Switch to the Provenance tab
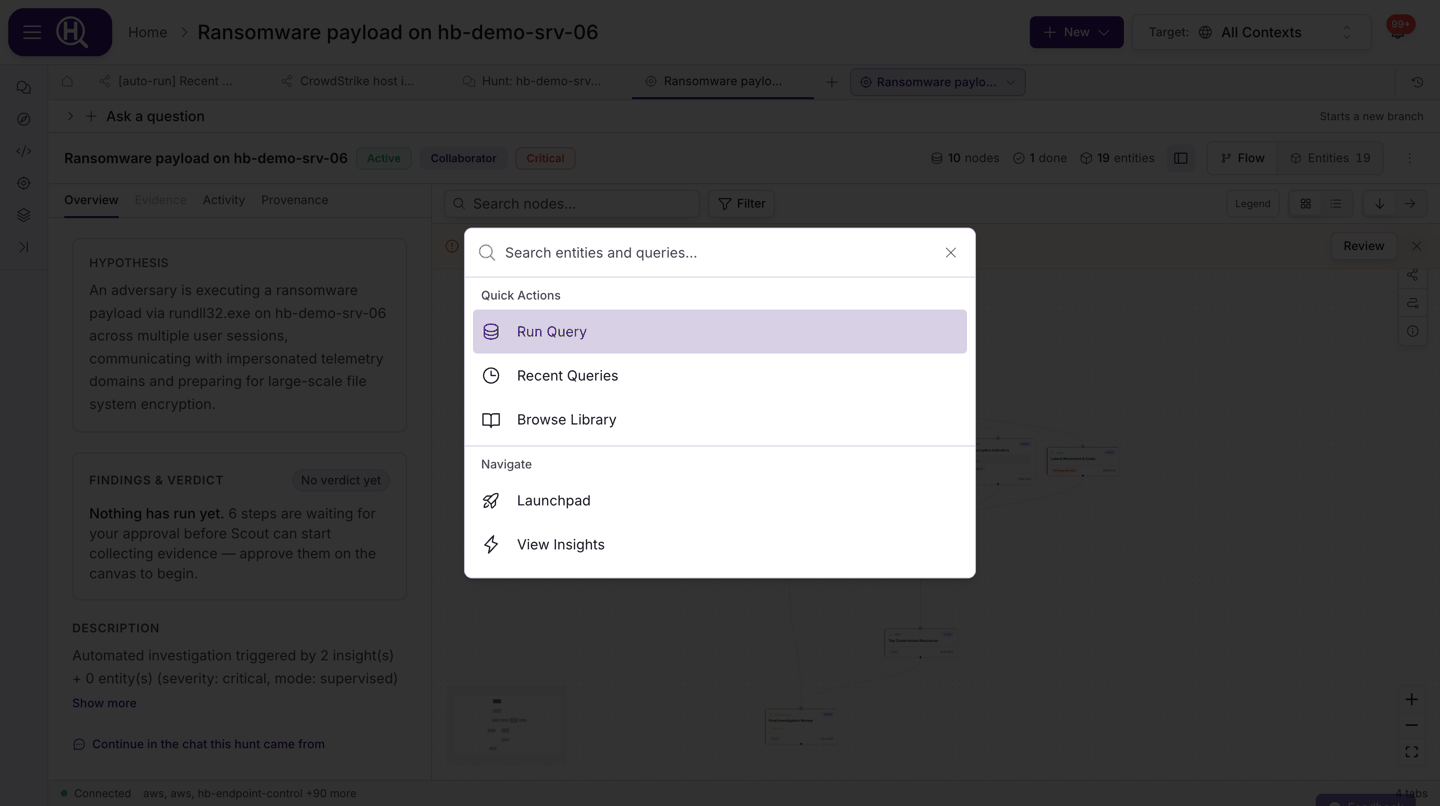Viewport: 1440px width, 806px height. (x=295, y=200)
